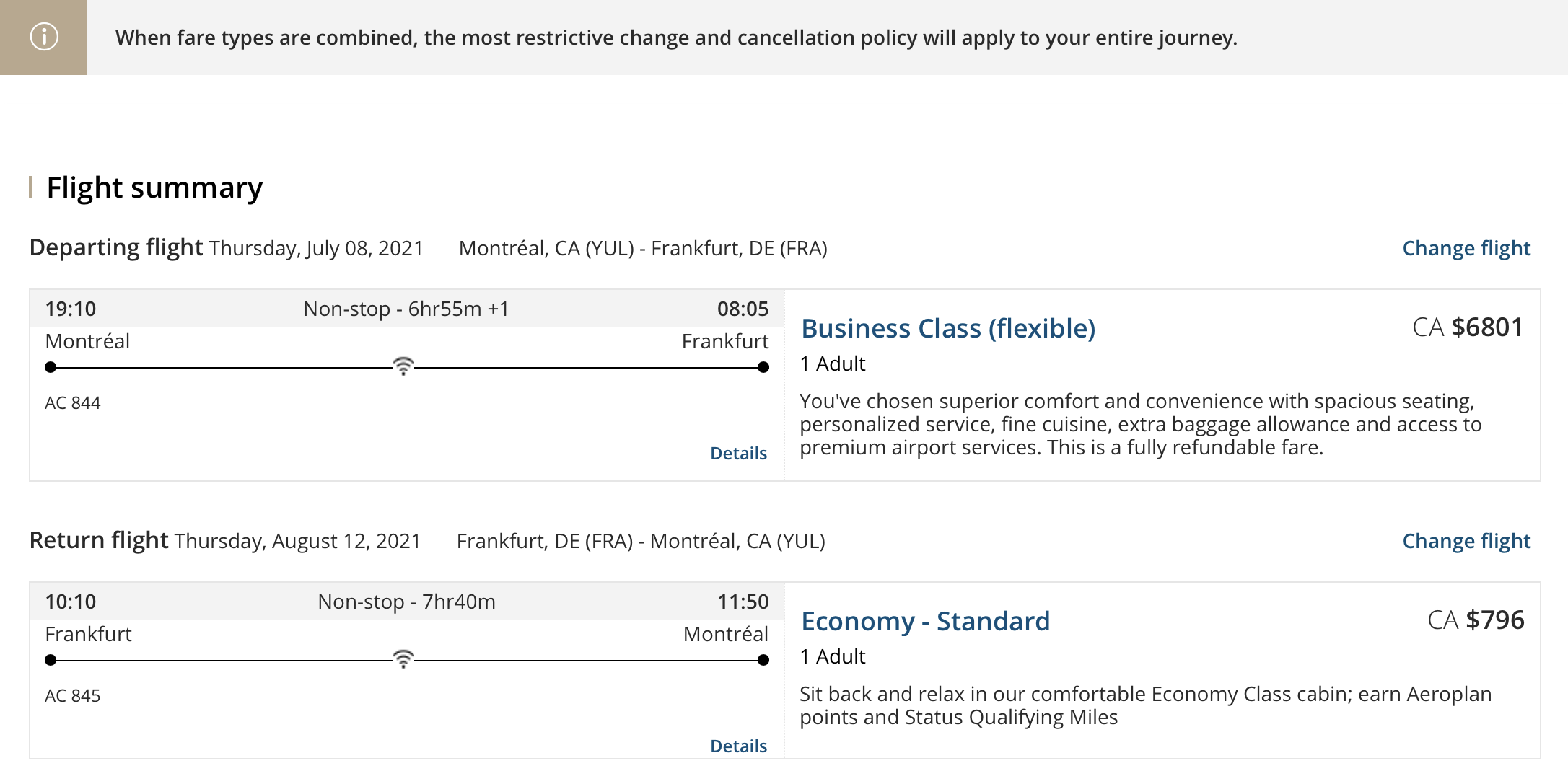
Task: Click the 19:10 Montréal departure time
Action: pos(71,309)
